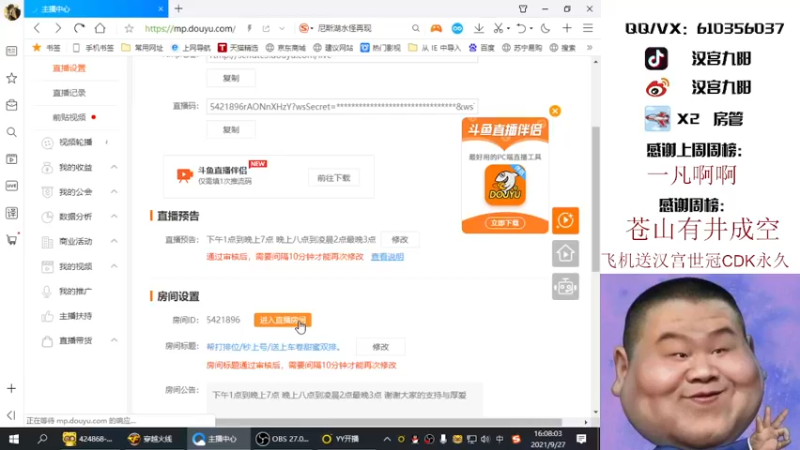Viewport: 800px width, 450px height.
Task: Close the 主播中心 browser tab
Action: 161,9
